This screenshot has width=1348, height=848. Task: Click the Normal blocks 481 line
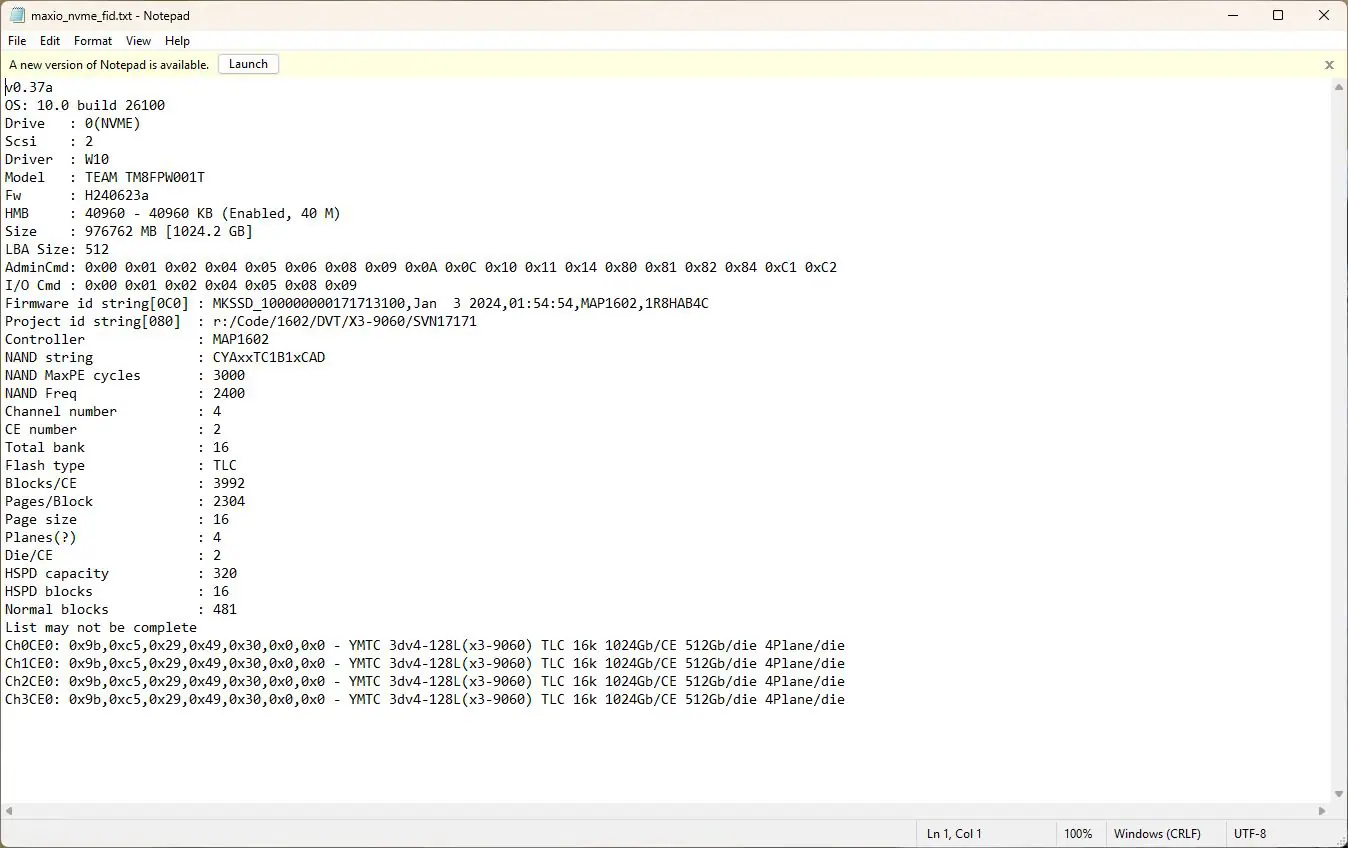[x=121, y=609]
